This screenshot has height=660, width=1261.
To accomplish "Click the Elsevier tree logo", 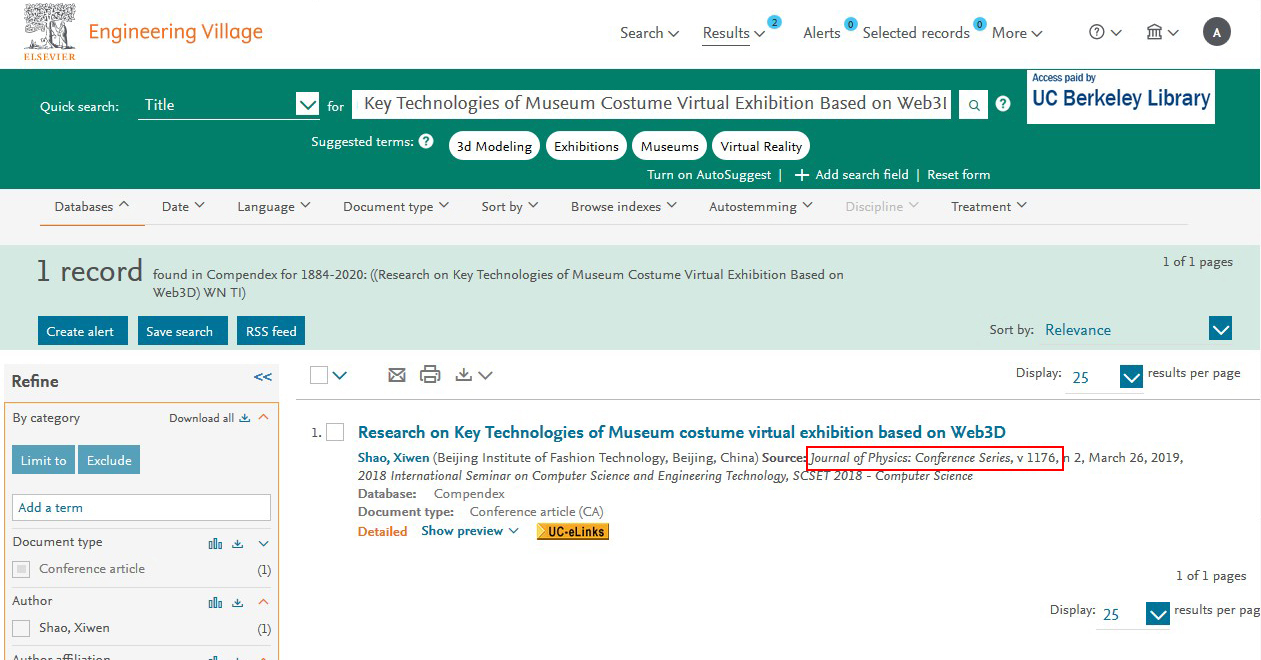I will click(x=49, y=32).
